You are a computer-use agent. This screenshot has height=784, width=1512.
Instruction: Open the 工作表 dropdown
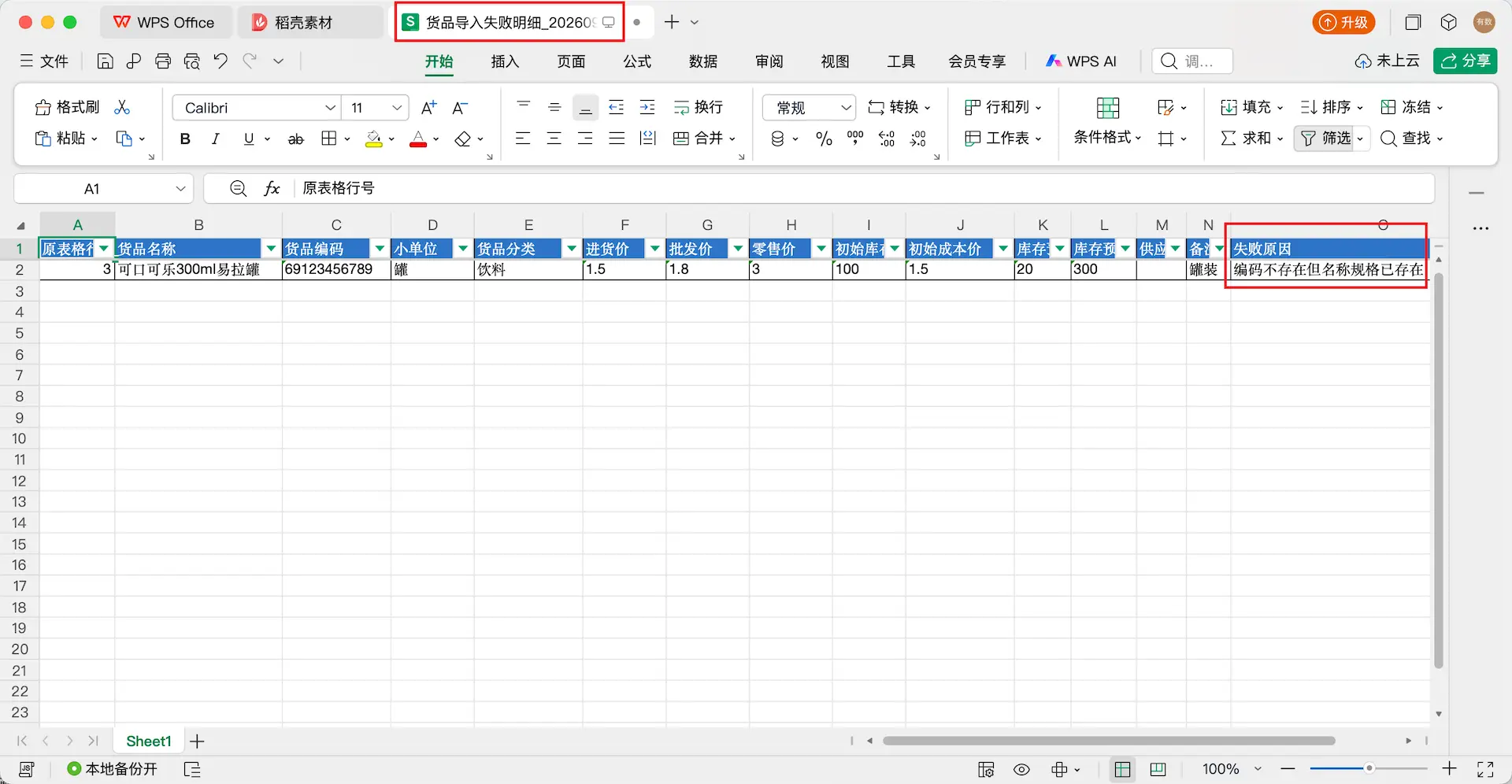click(1003, 139)
